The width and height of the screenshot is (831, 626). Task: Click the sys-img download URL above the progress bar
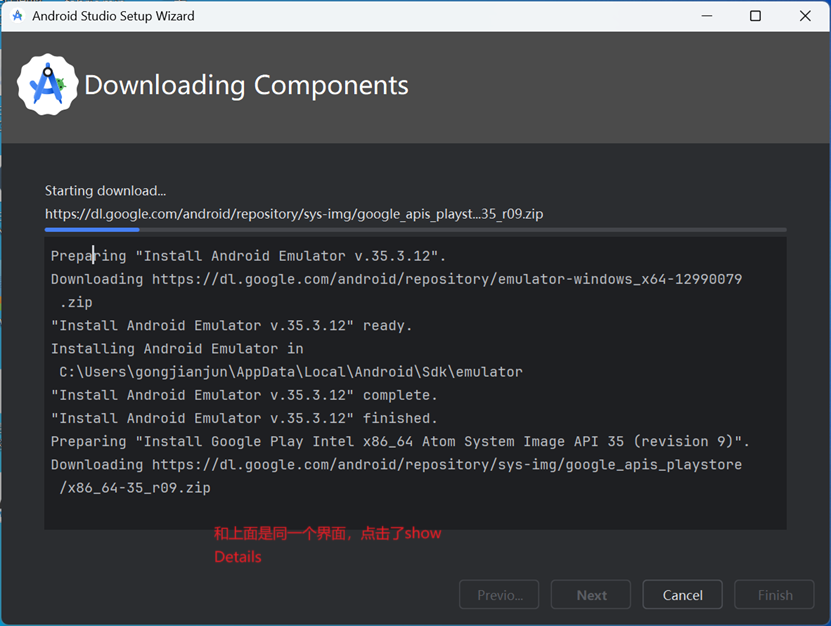click(x=294, y=214)
